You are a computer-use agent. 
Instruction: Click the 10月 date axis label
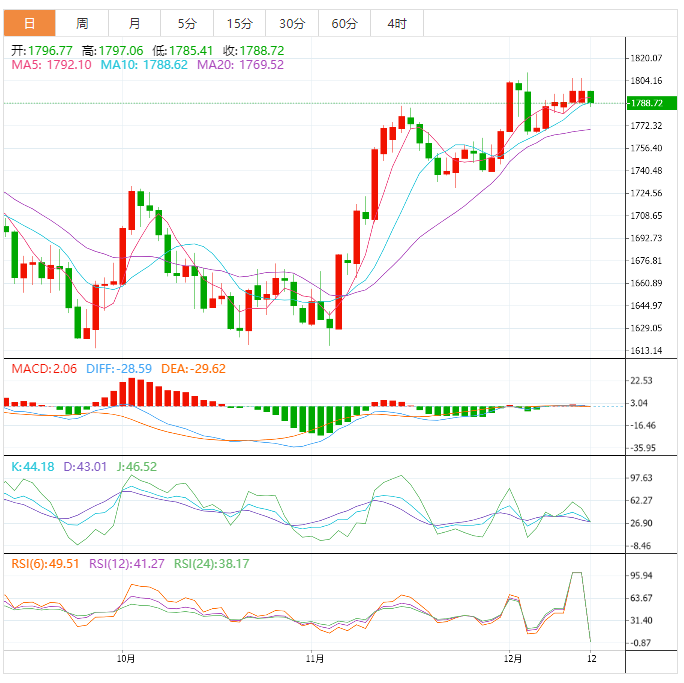(x=126, y=659)
